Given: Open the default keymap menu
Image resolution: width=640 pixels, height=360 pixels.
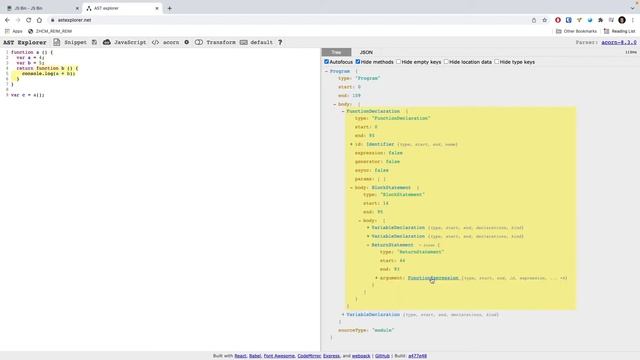Looking at the screenshot, I should coord(261,42).
